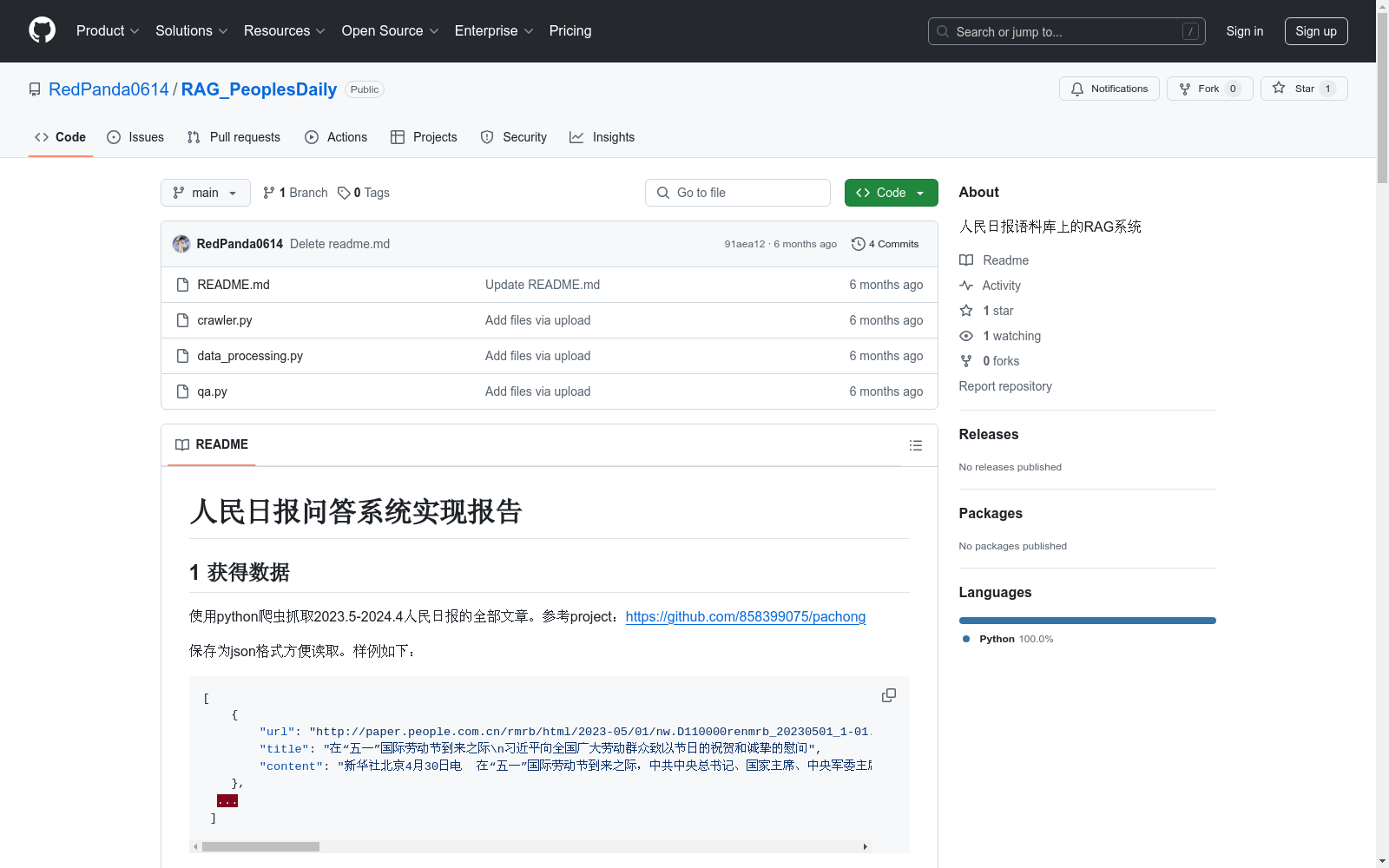
Task: View the 0 forks link
Action: [x=990, y=361]
